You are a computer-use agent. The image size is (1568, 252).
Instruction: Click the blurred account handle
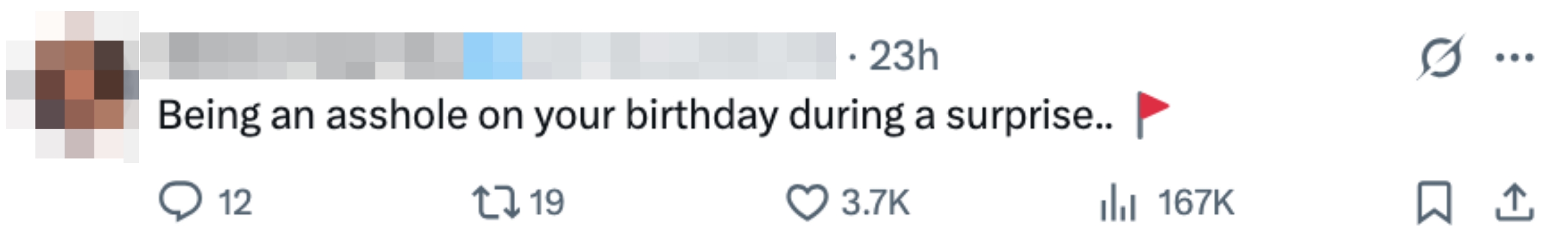(x=676, y=56)
